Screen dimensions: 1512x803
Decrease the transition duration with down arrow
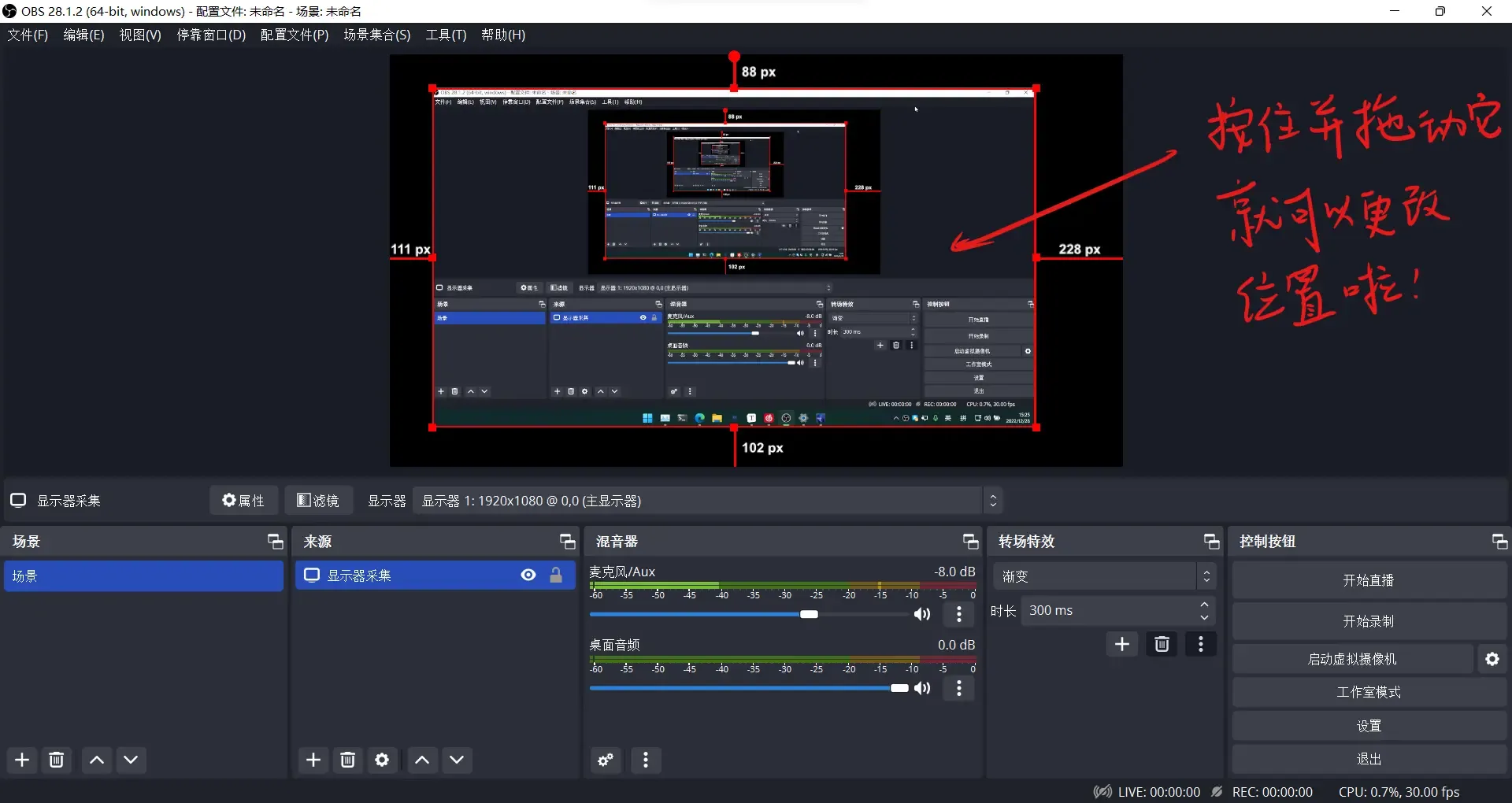(x=1204, y=617)
